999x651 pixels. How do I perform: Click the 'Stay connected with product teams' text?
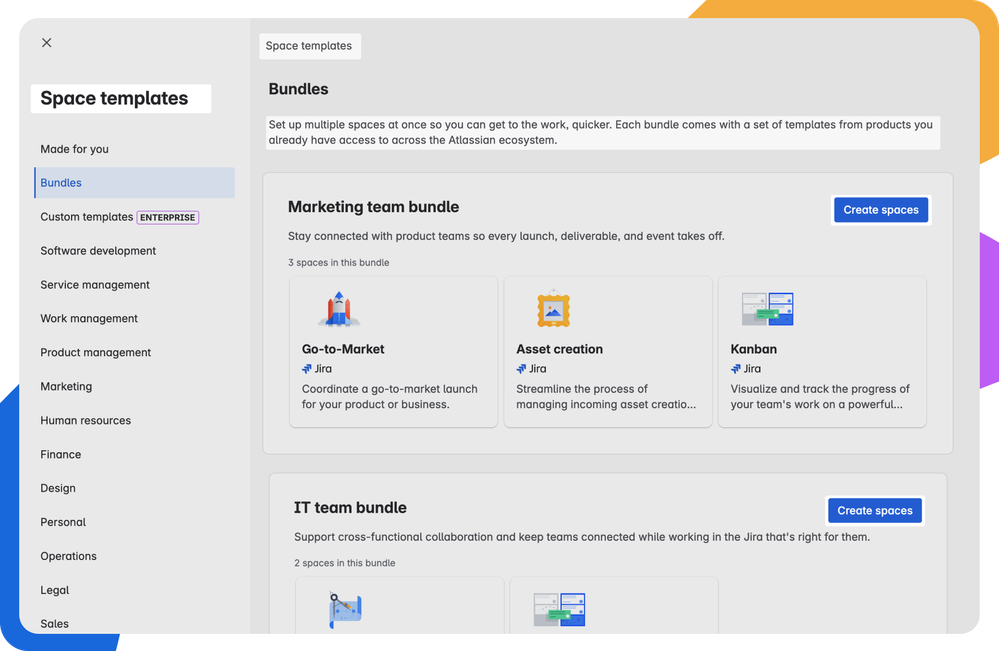(x=506, y=236)
